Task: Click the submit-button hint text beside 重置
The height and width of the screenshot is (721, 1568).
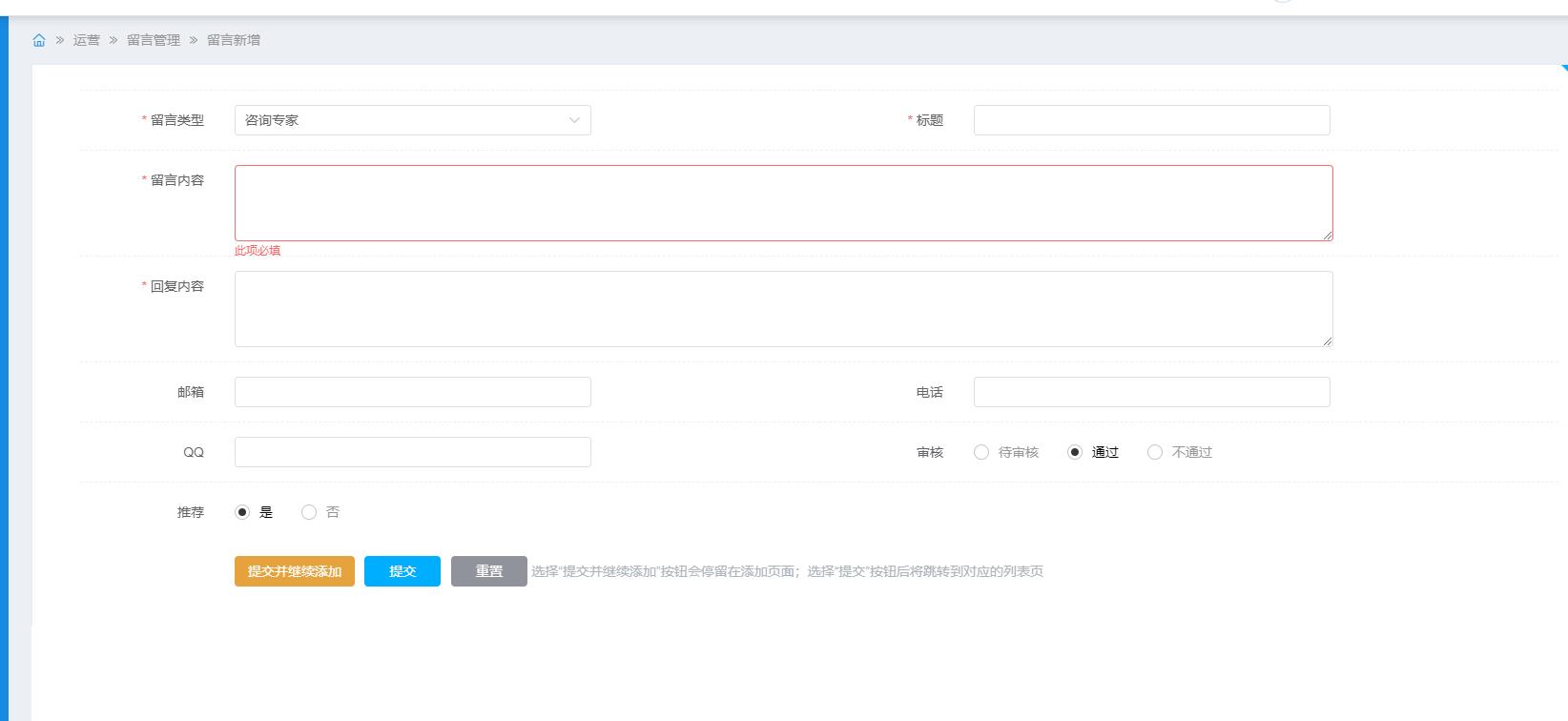Action: click(x=787, y=571)
